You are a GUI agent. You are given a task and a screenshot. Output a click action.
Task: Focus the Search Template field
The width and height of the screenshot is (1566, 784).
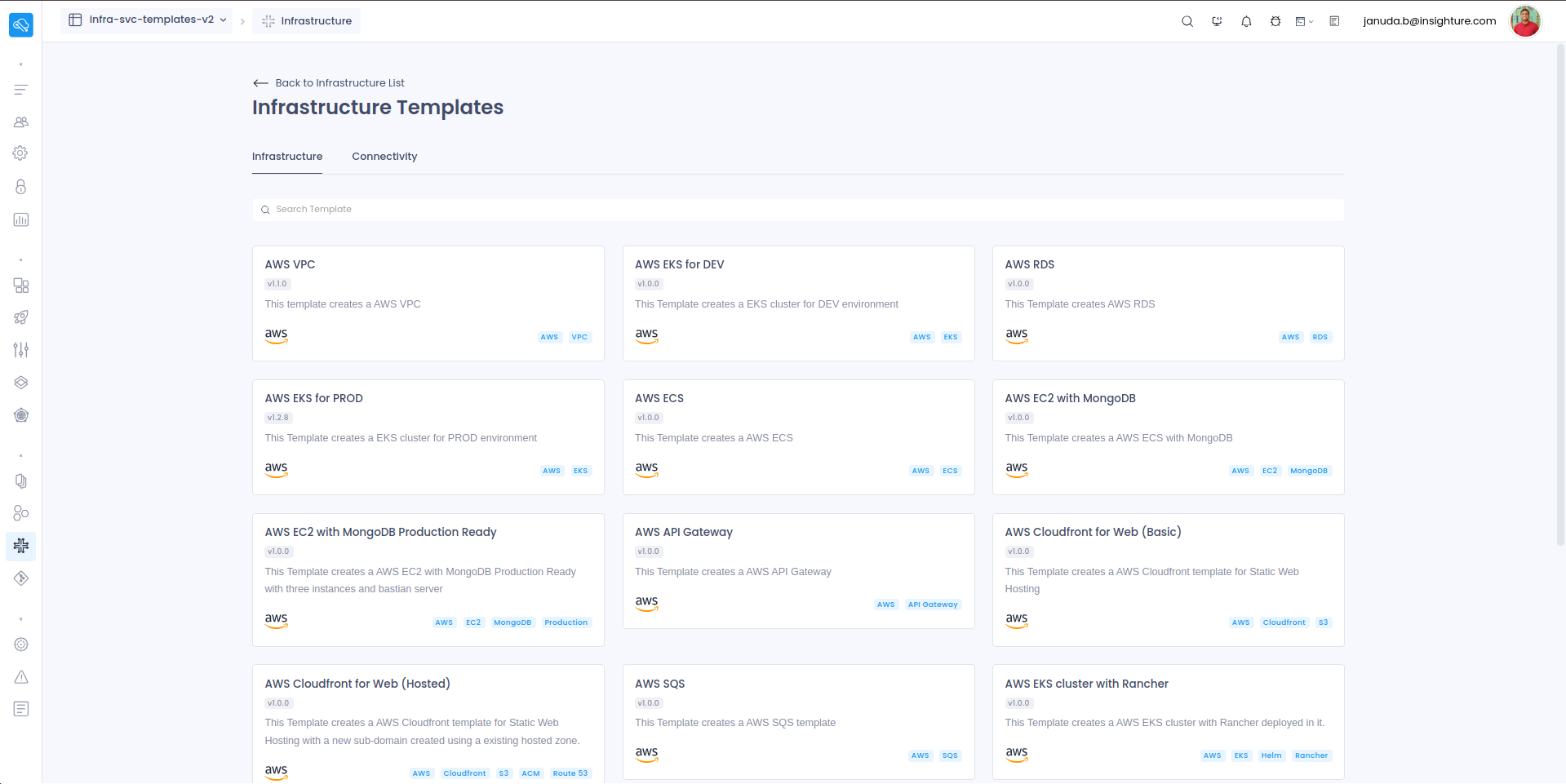[x=798, y=210]
